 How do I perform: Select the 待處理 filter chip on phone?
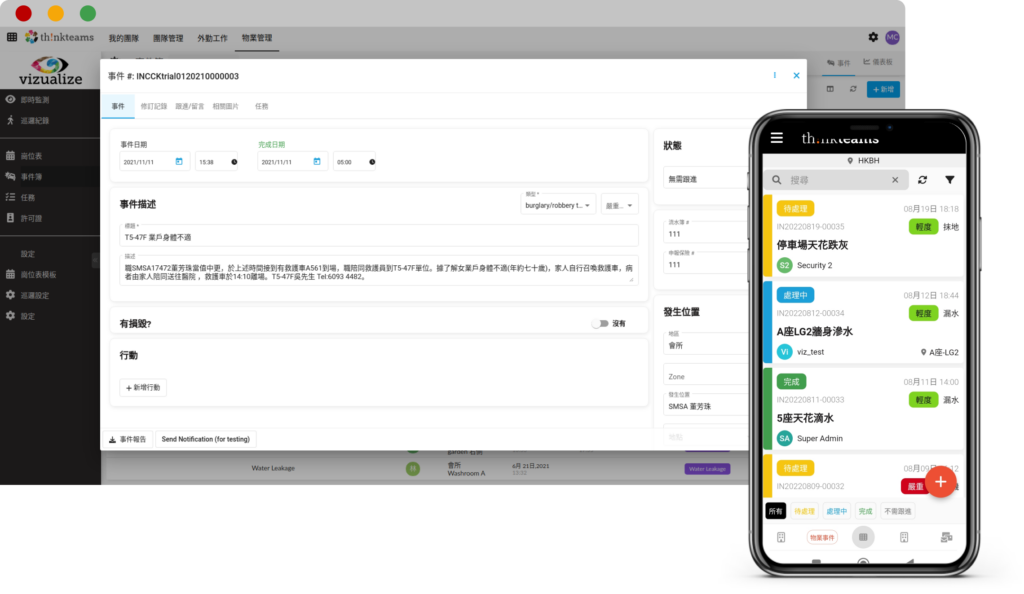[x=805, y=511]
